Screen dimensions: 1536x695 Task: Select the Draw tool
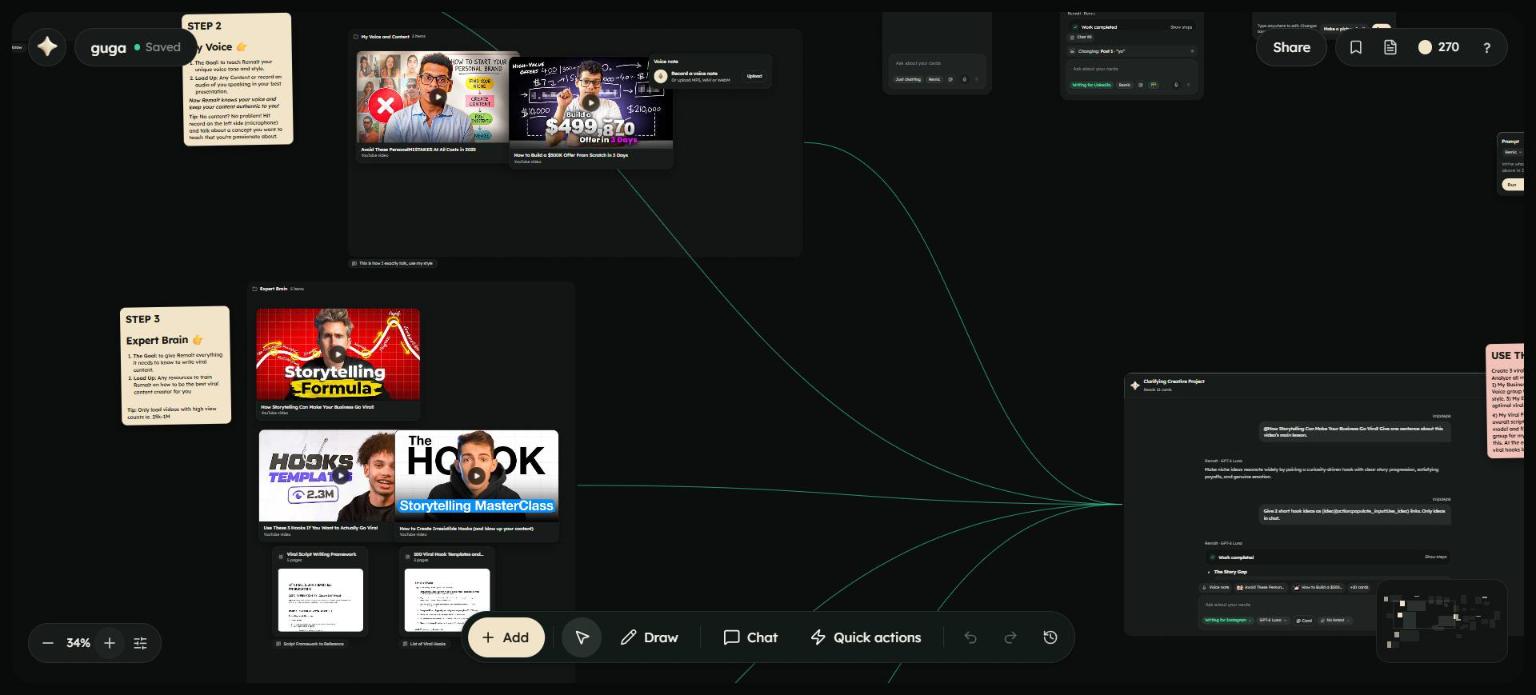pyautogui.click(x=649, y=637)
